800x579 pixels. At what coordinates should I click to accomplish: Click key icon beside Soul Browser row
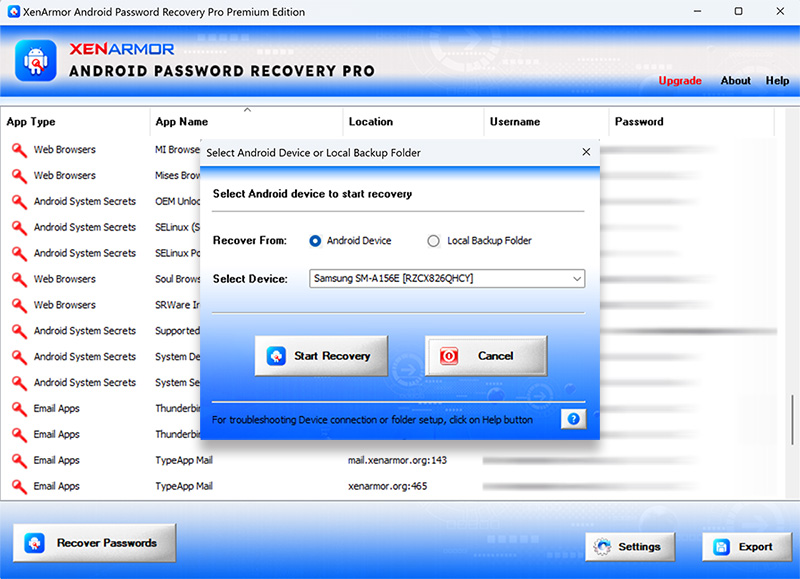18,279
